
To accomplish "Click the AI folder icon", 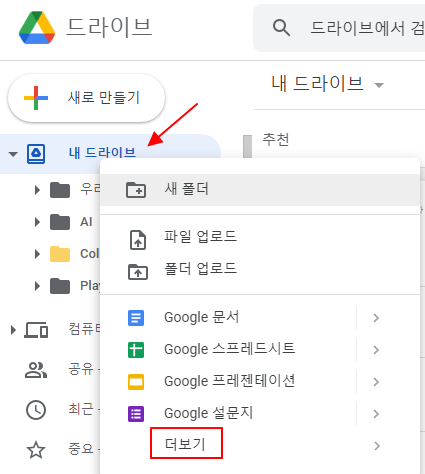I will [60, 222].
